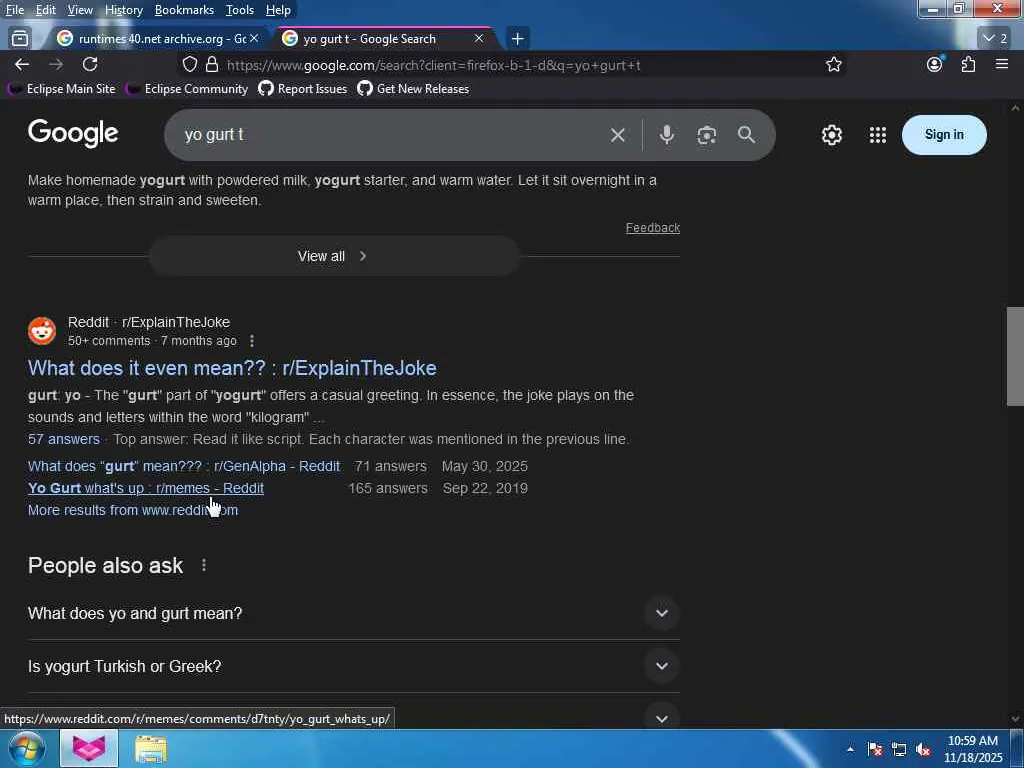Screen dimensions: 1024x768
Task: Open the taskbar file explorer icon
Action: 151,748
